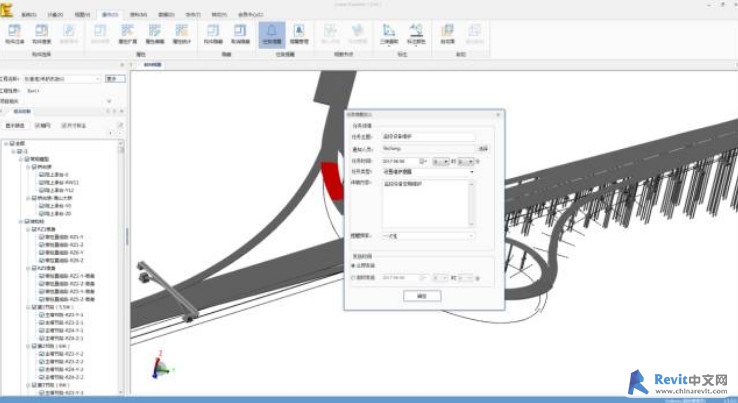
Task: Toggle the checkbox right of 轴网 in filter row
Action: click(x=64, y=126)
